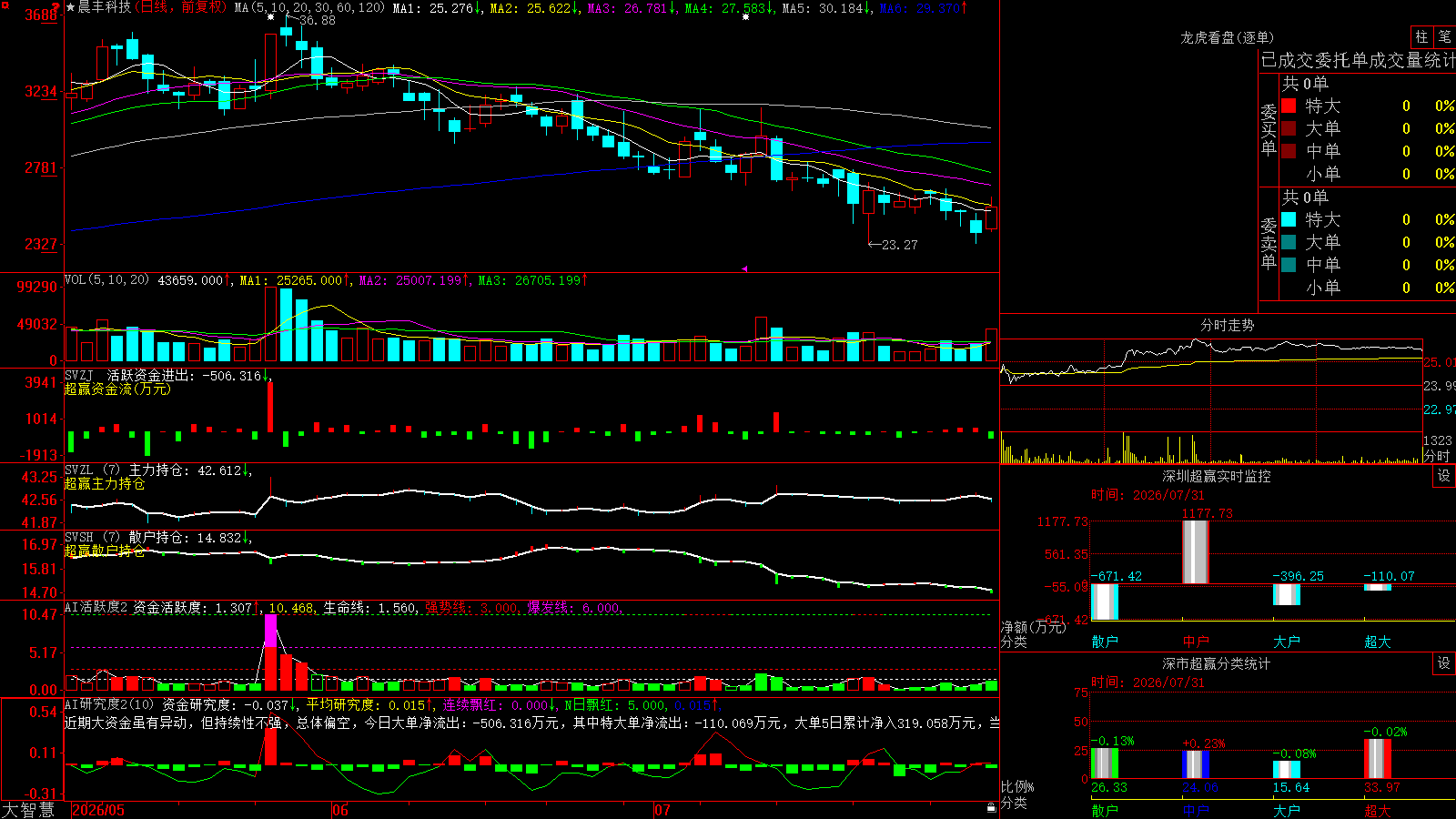Click the 深市超赢分类统计 panel title
The image size is (1456, 819).
coord(1216,663)
